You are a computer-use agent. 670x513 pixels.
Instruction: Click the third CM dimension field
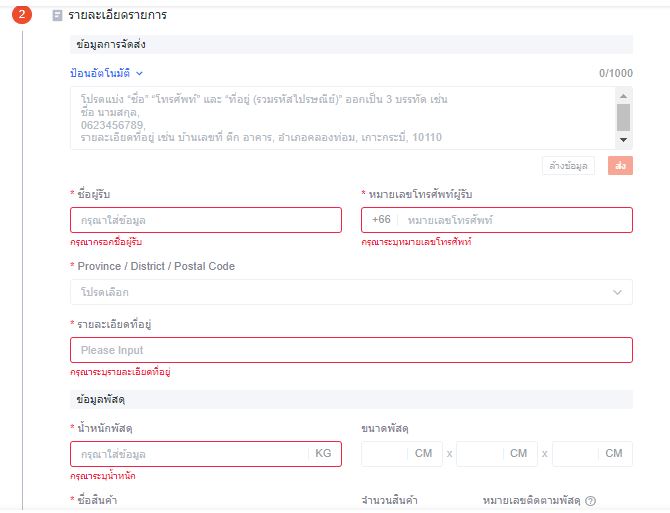tap(592, 454)
